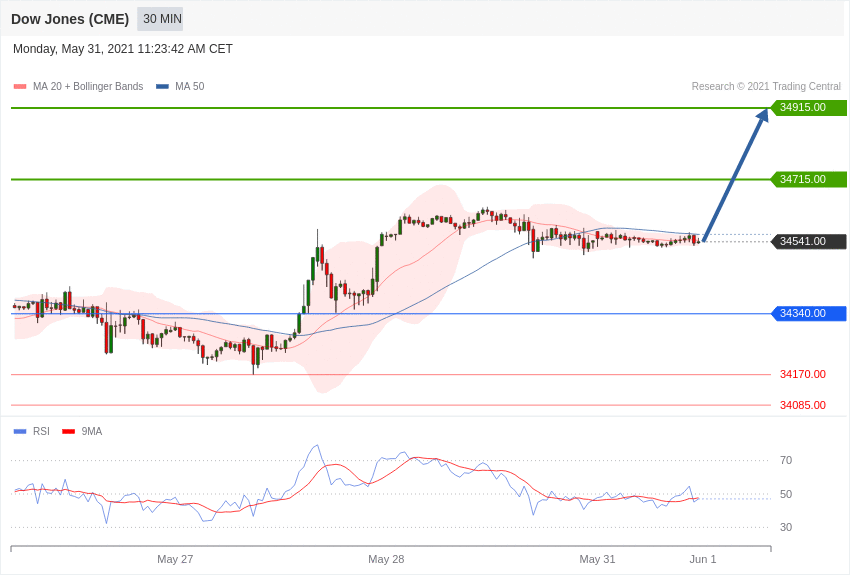Click the black 34541.00 current price tag

click(808, 241)
